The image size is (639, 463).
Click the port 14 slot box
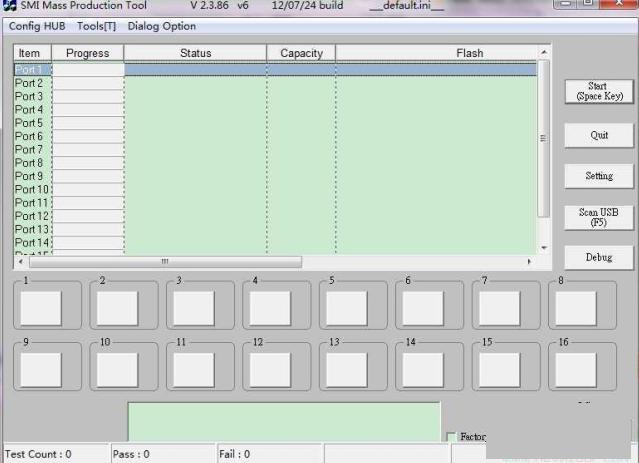pos(423,369)
